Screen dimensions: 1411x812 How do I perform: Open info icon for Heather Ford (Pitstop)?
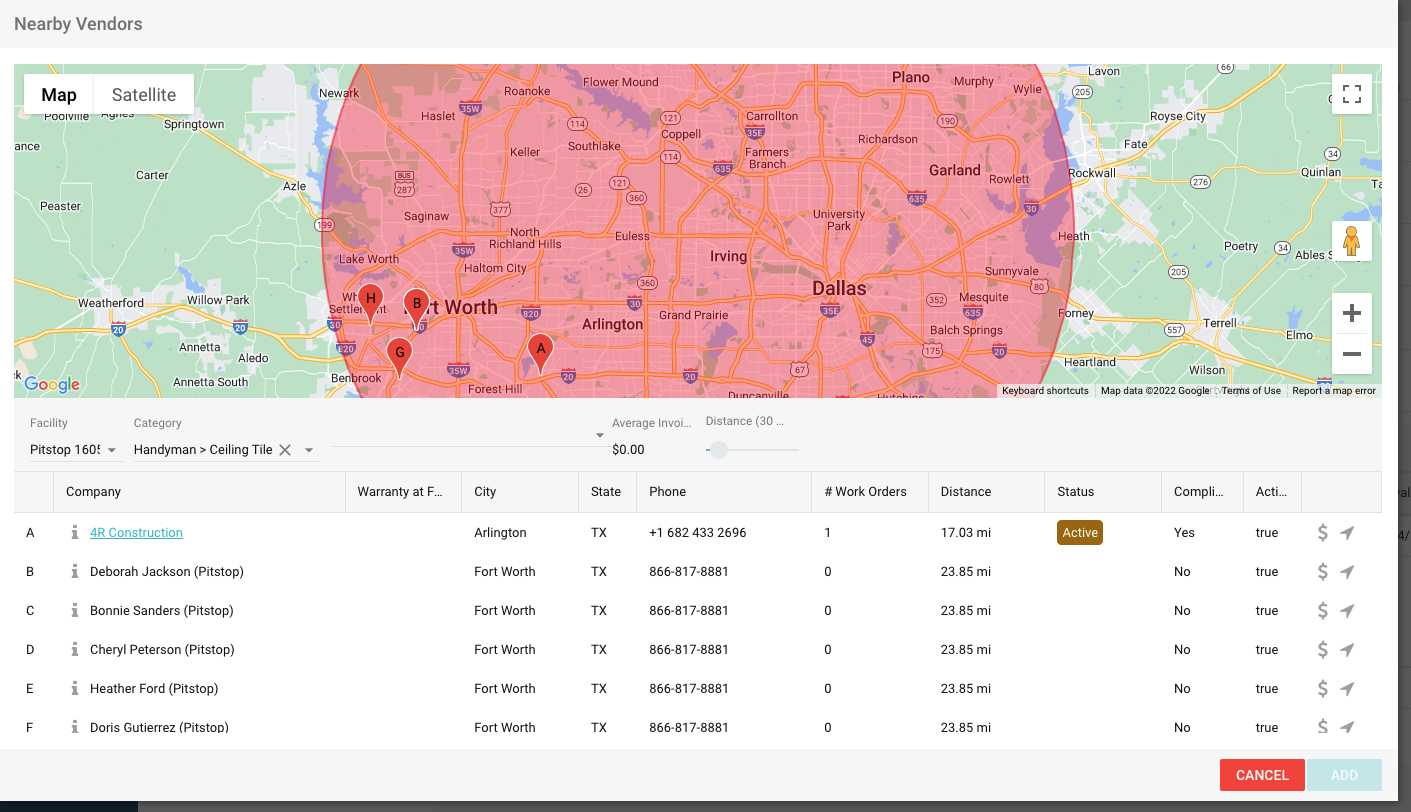75,689
